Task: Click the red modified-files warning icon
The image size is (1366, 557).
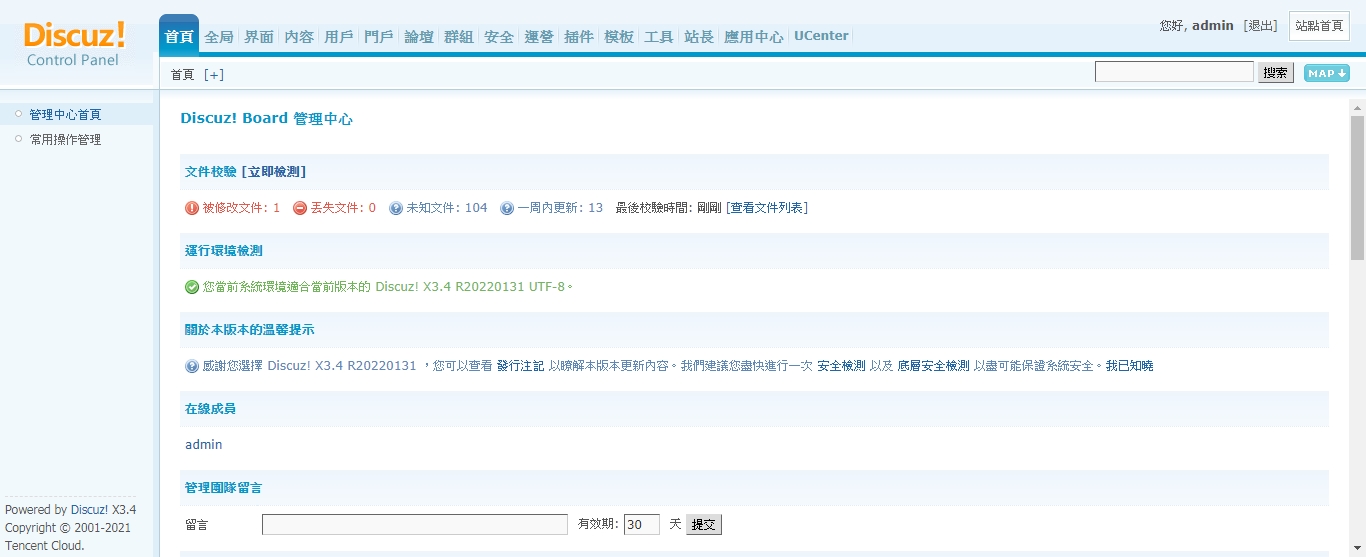Action: pos(192,208)
